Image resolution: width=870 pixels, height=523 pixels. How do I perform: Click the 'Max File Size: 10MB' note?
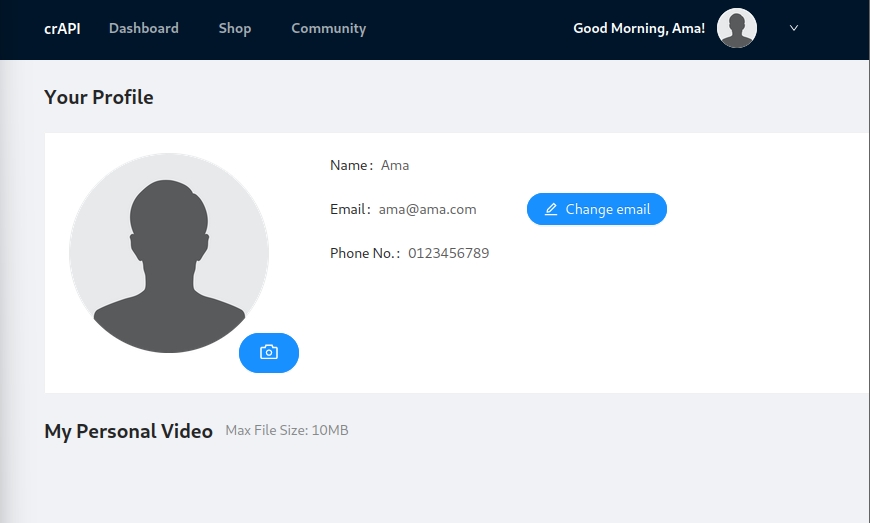point(287,431)
